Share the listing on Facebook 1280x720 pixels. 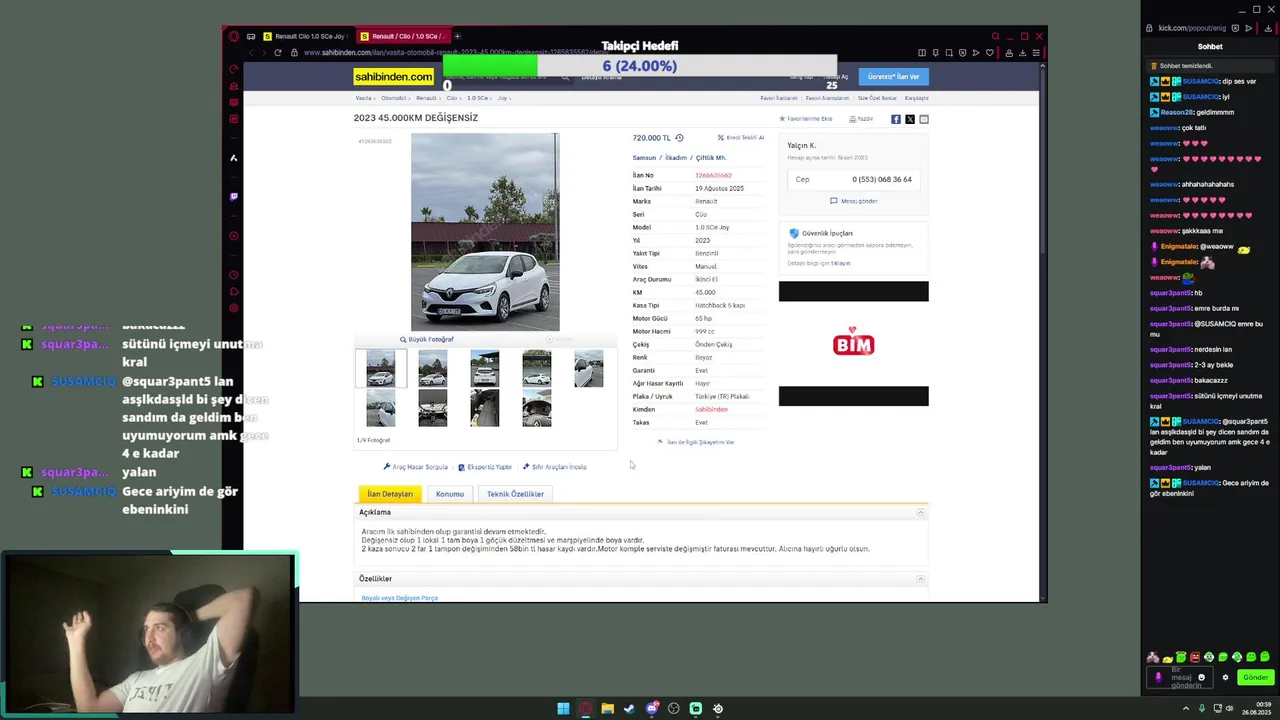click(896, 119)
